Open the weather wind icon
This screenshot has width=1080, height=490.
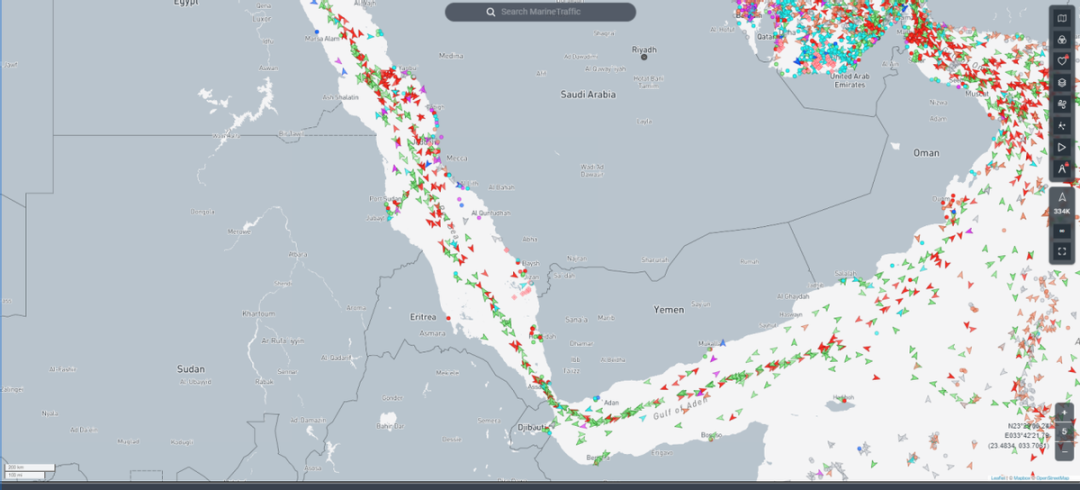point(1062,104)
